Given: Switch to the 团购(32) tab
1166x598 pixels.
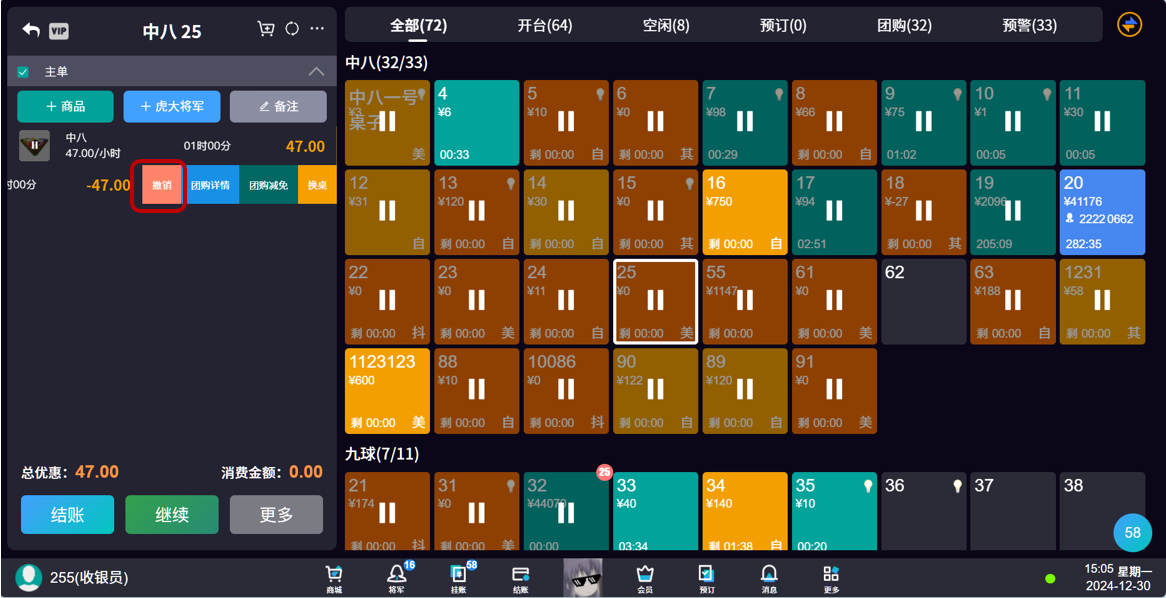Looking at the screenshot, I should [904, 25].
